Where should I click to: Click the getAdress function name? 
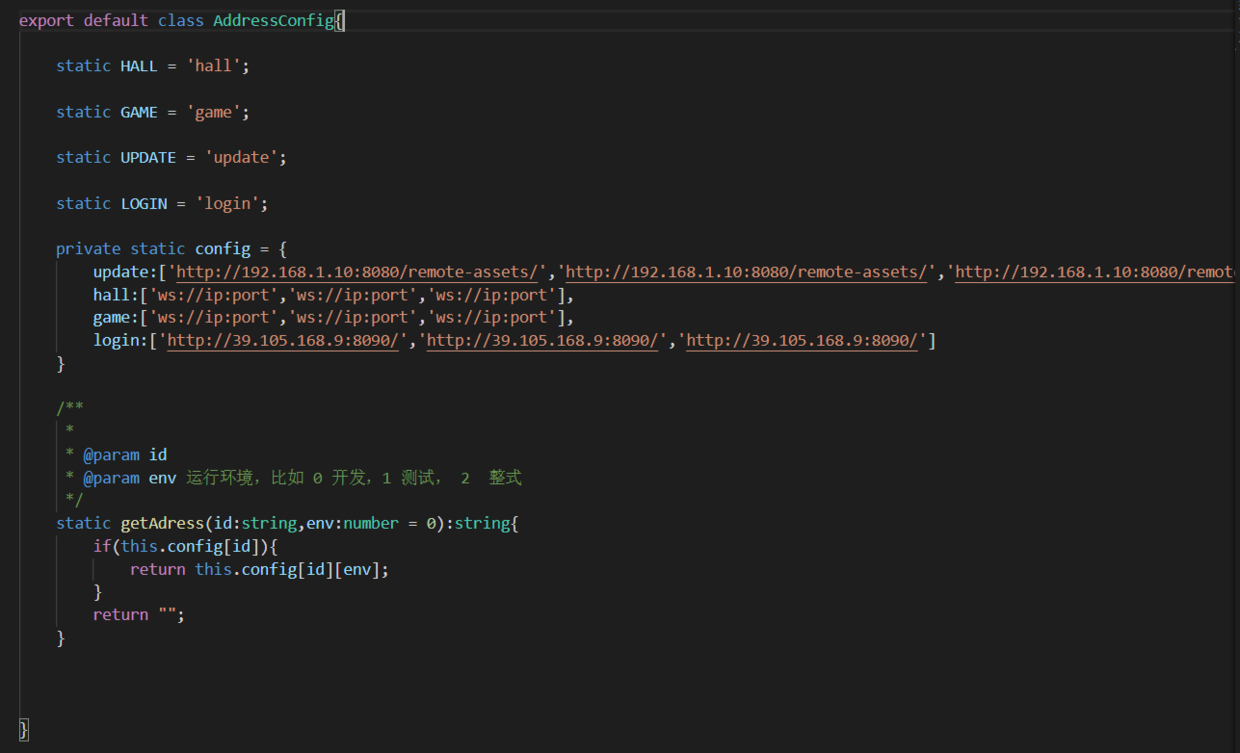(162, 523)
